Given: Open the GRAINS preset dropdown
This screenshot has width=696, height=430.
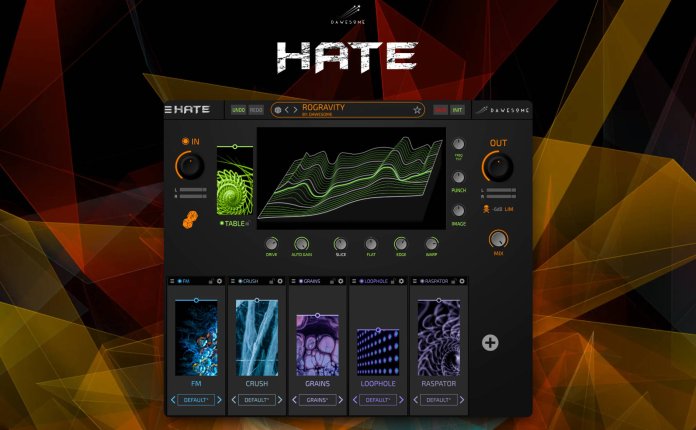Looking at the screenshot, I should (x=317, y=400).
